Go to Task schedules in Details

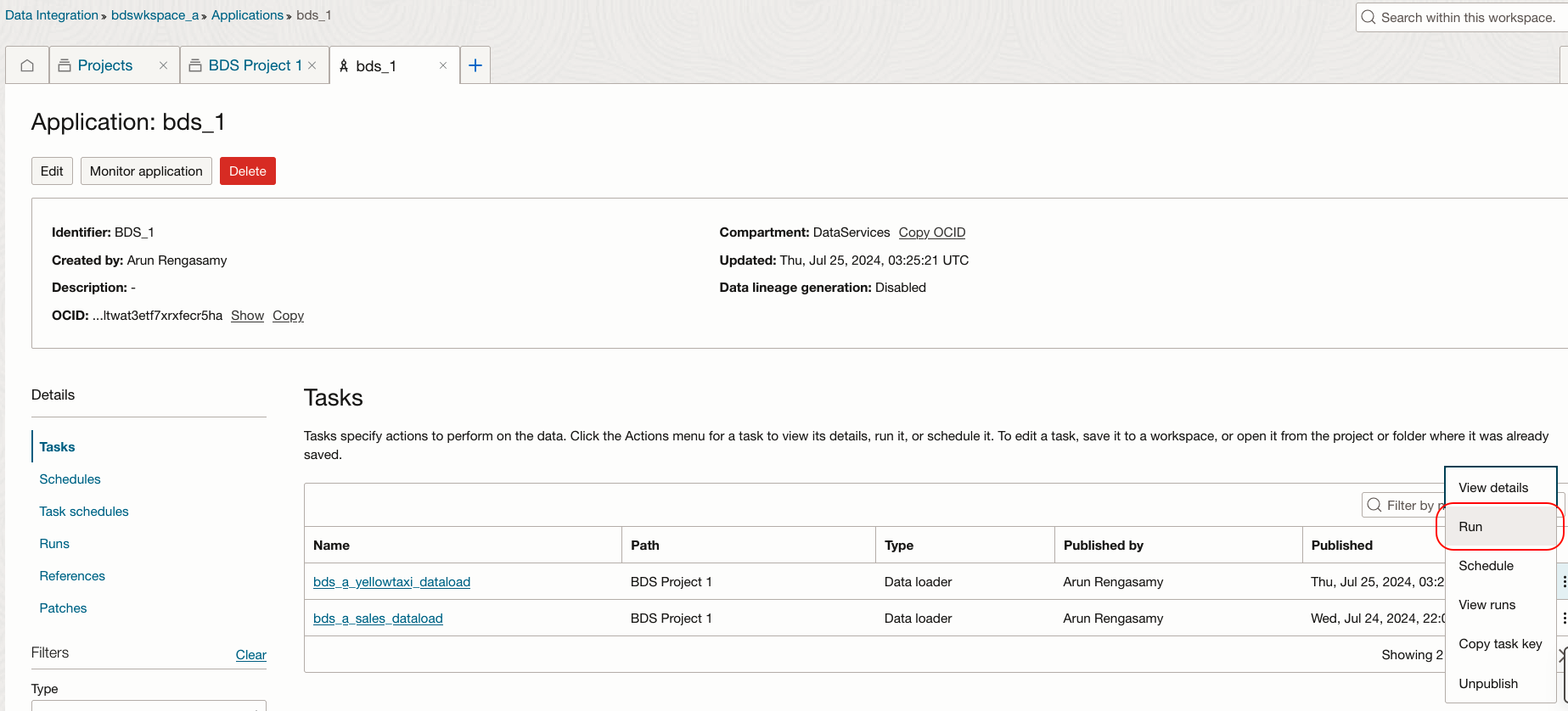(x=84, y=512)
